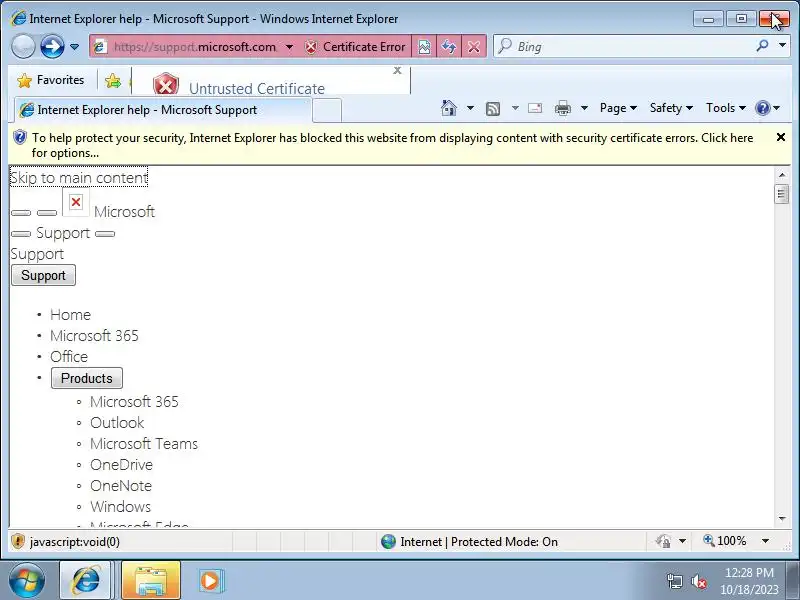Select the Internet Explorer help tab
Viewport: 800px width, 600px height.
[x=162, y=110]
